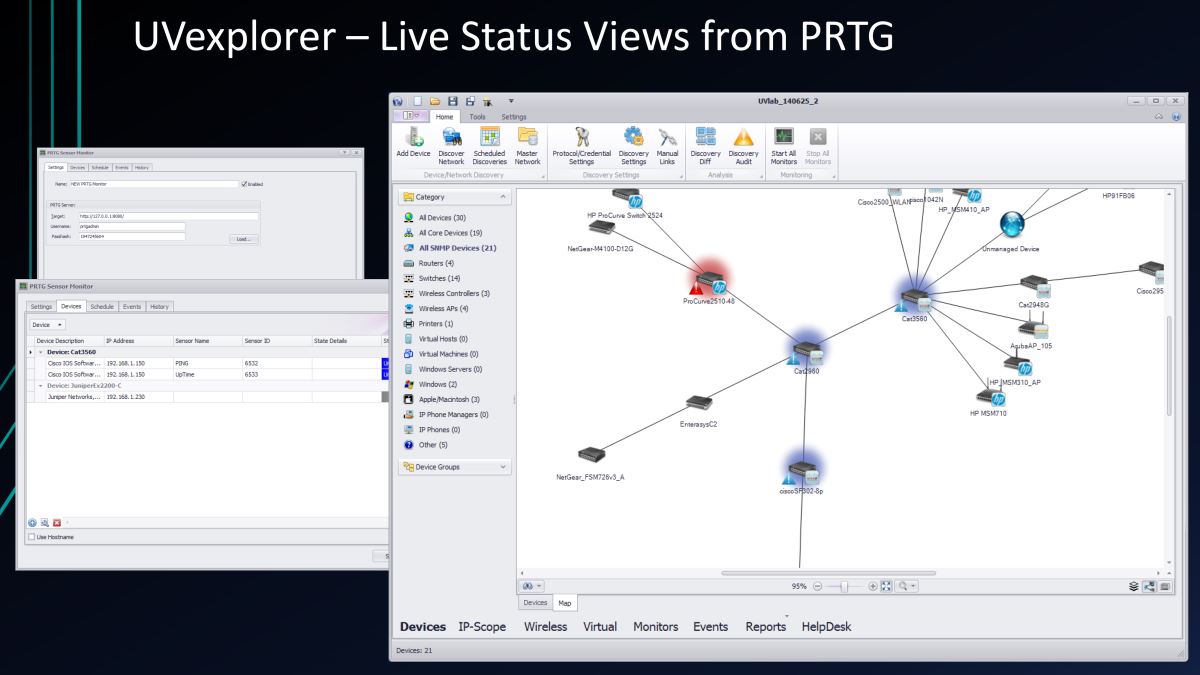The height and width of the screenshot is (675, 1200).
Task: Click the map horizontal scrollbar
Action: point(828,573)
